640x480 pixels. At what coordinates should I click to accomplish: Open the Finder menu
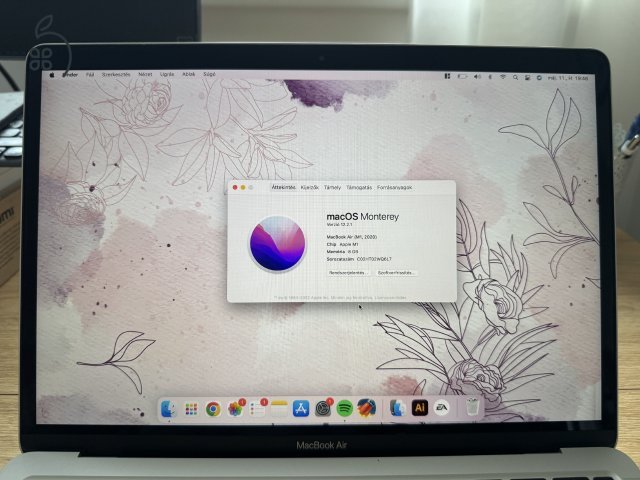coord(70,75)
